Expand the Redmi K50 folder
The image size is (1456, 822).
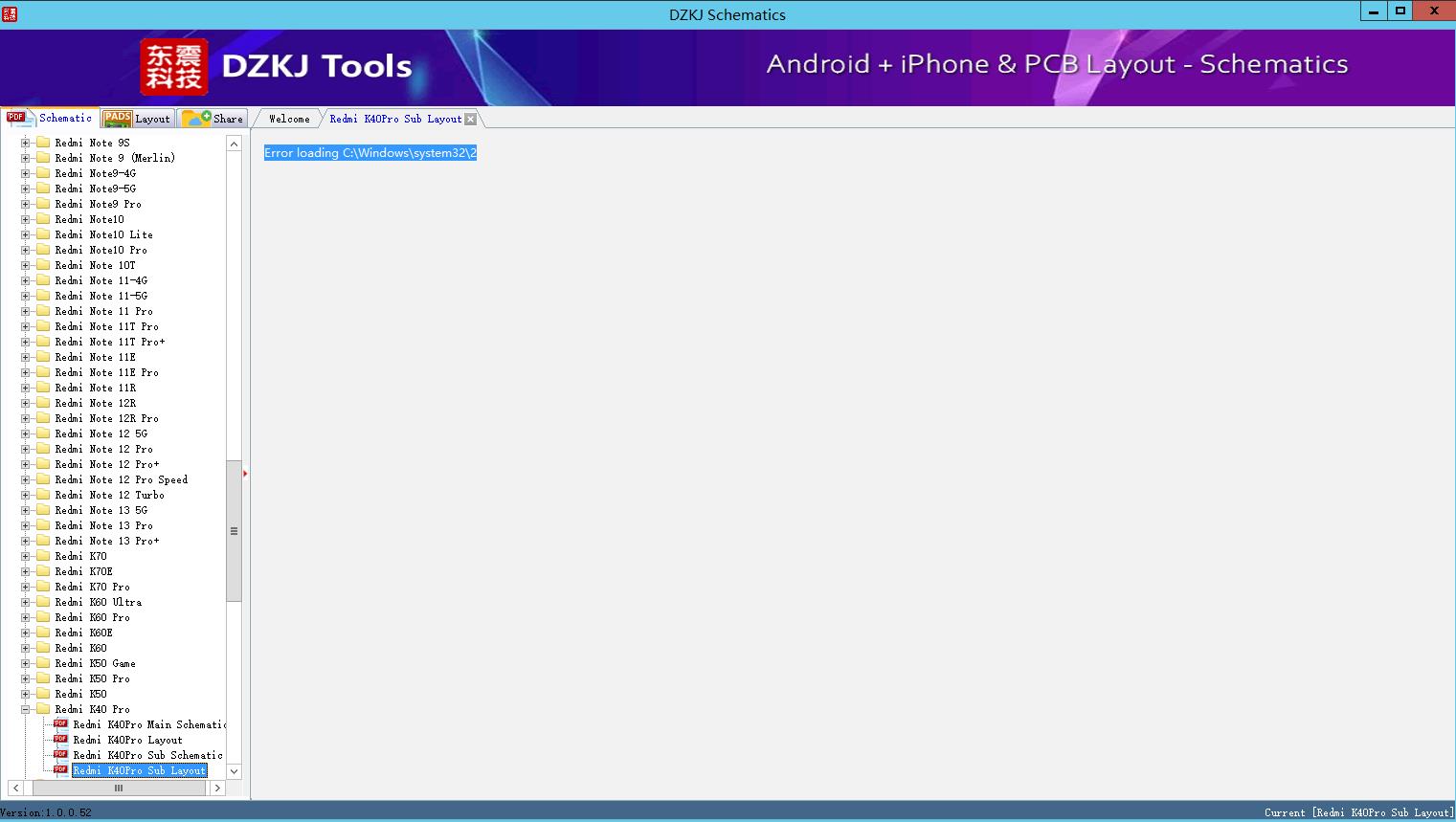(x=26, y=694)
